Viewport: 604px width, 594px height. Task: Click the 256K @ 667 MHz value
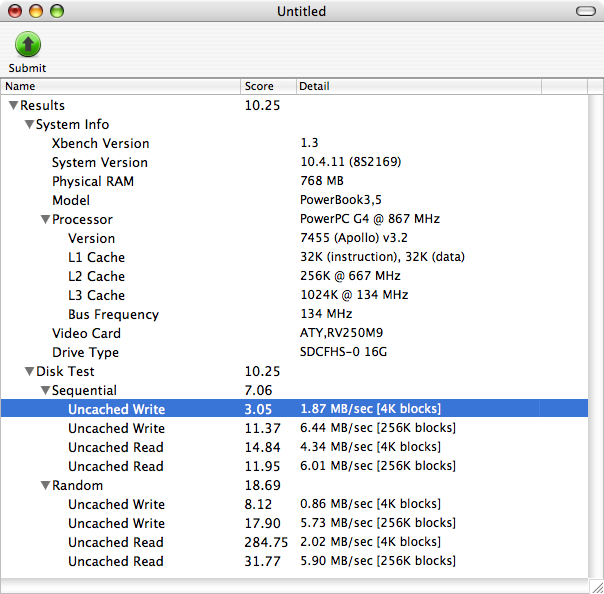pos(350,276)
